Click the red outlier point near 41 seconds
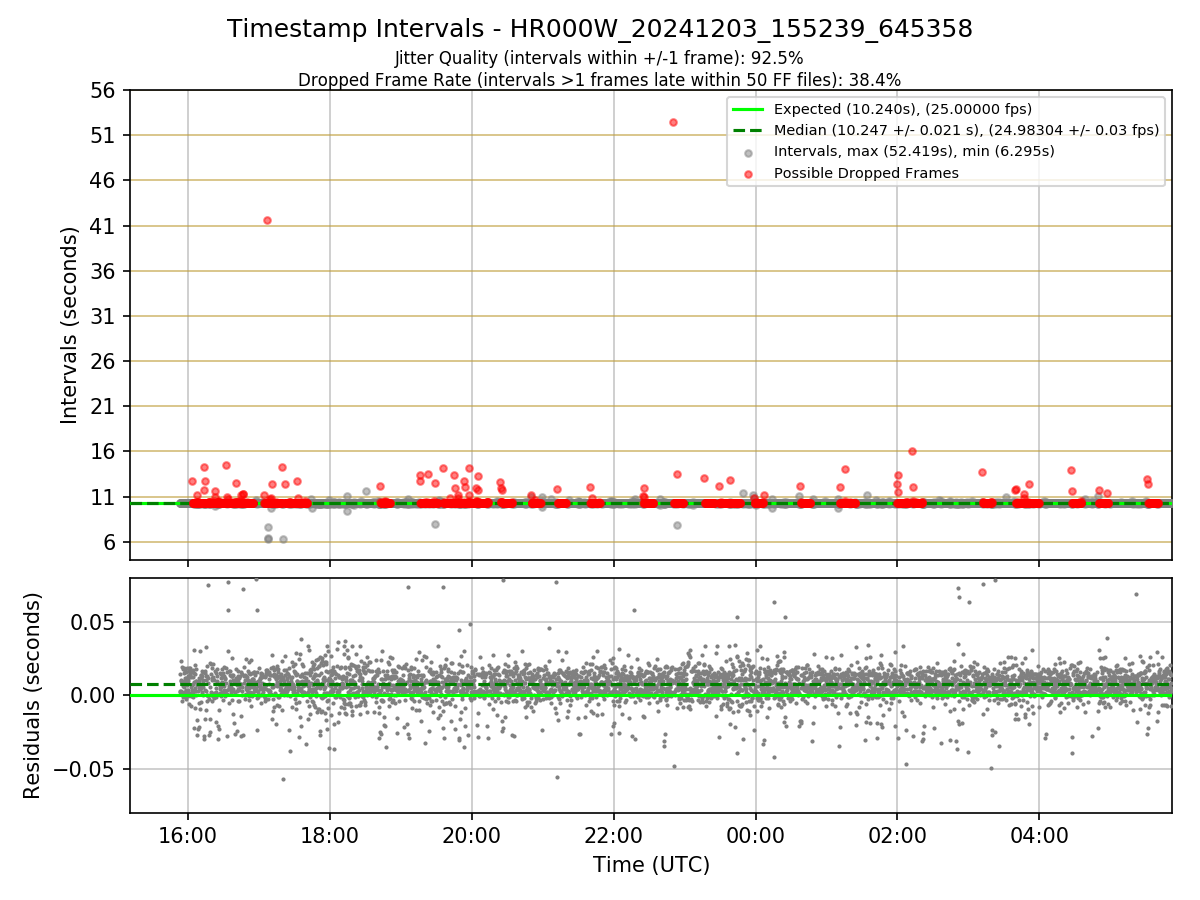The width and height of the screenshot is (1200, 900). pos(267,220)
